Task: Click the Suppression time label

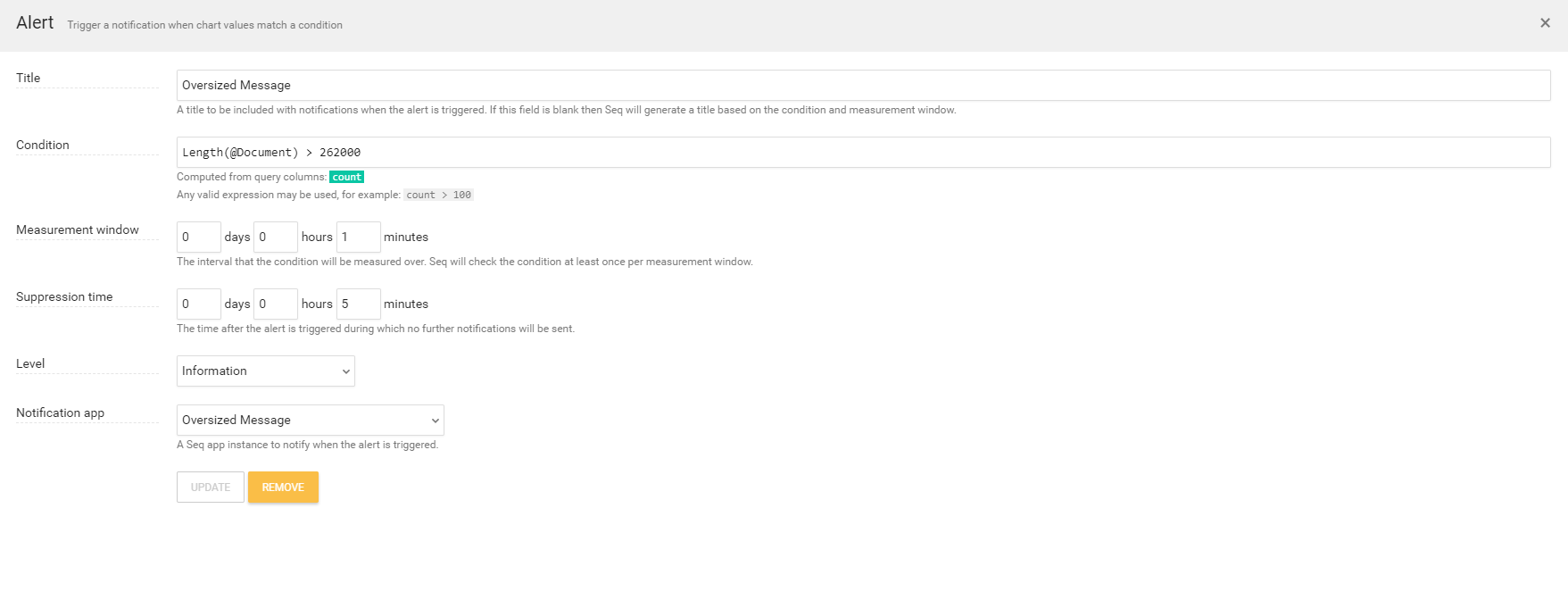Action: click(64, 296)
